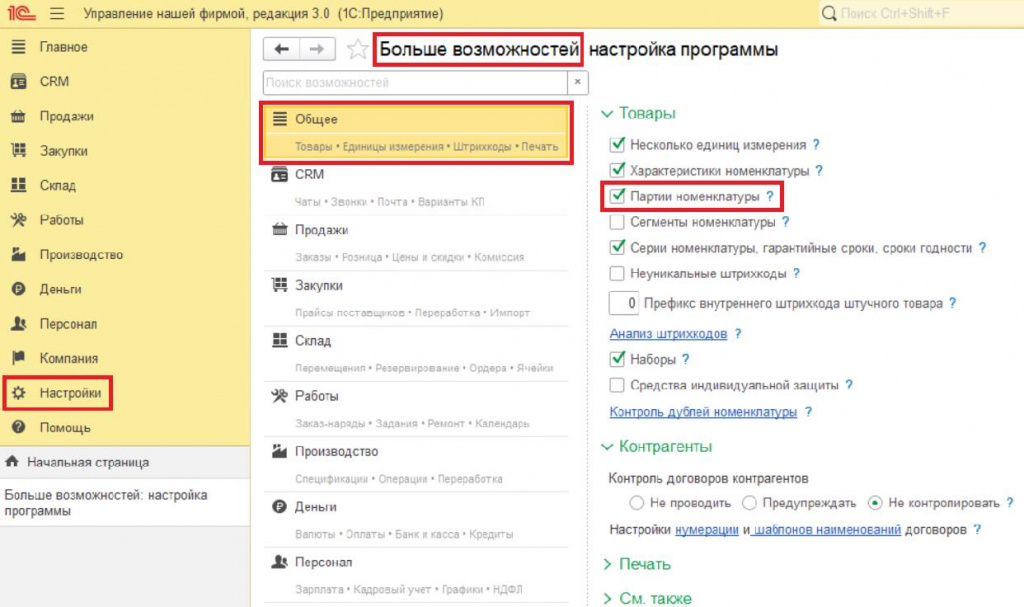The height and width of the screenshot is (607, 1024).
Task: Open the 1C main menu hamburger icon
Action: click(x=57, y=13)
